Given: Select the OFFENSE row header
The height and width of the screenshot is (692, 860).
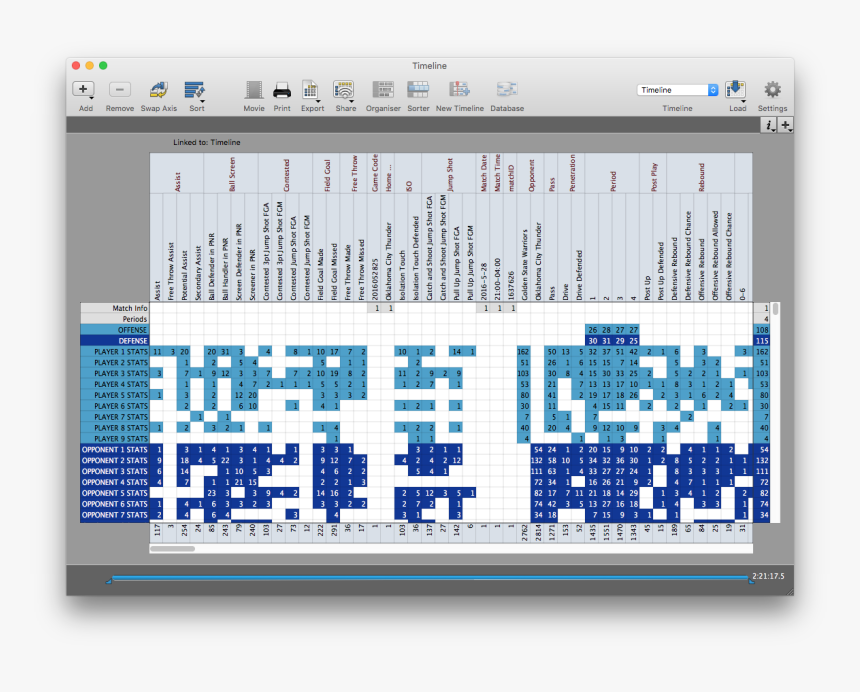Looking at the screenshot, I should click(x=115, y=330).
